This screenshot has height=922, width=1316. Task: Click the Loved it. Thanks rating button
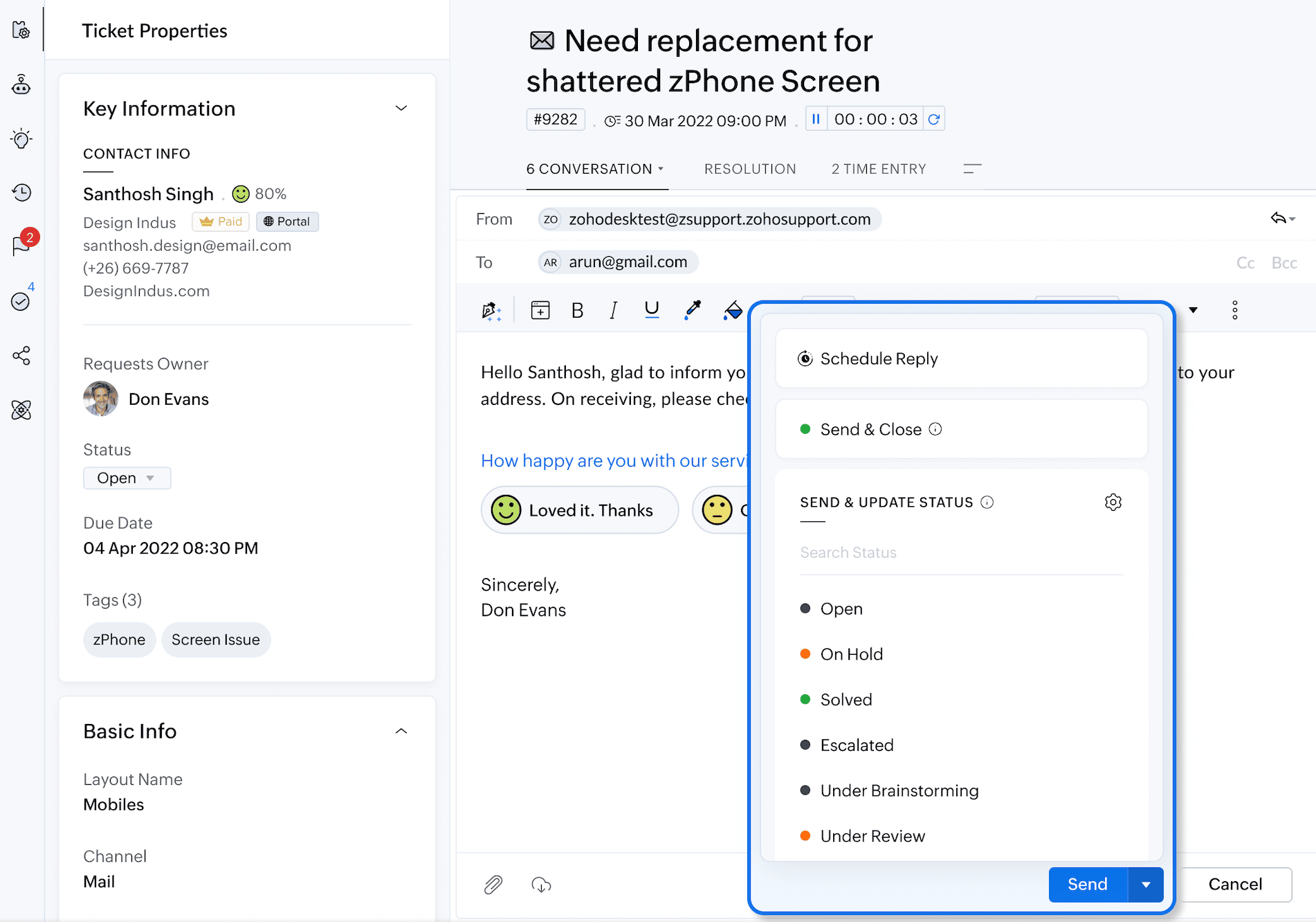579,510
